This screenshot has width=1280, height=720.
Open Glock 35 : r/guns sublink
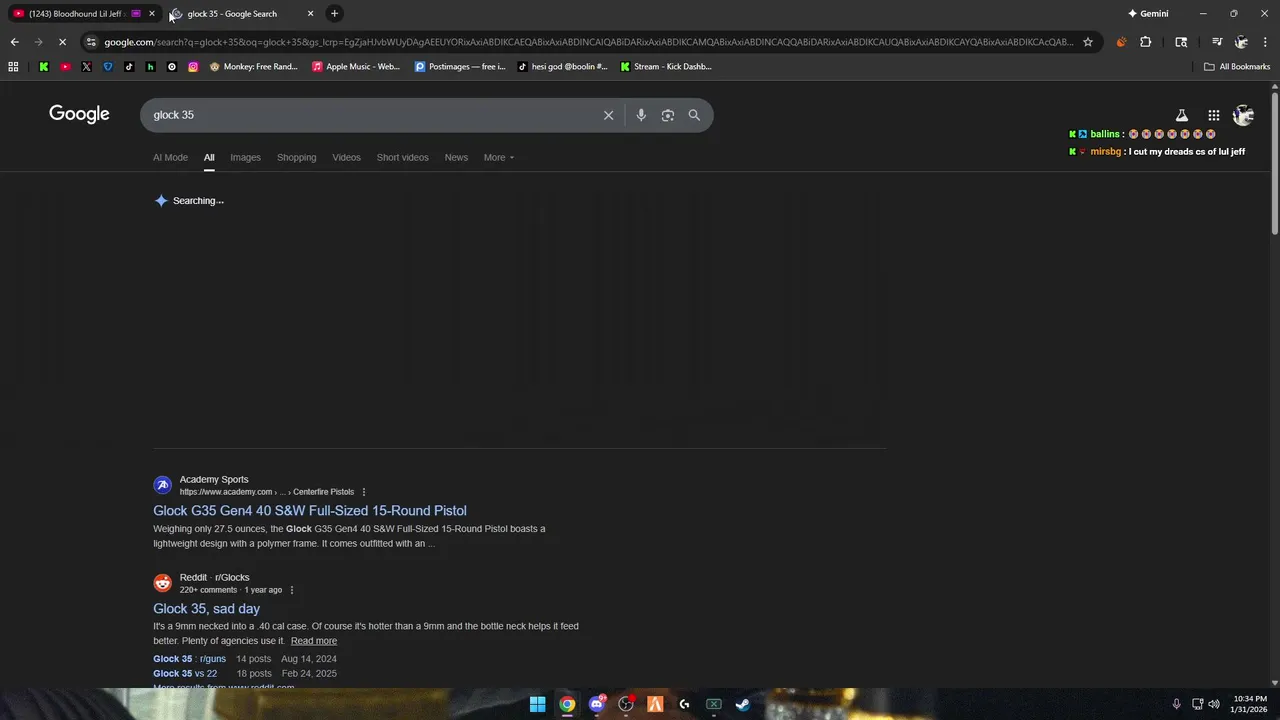click(x=189, y=659)
